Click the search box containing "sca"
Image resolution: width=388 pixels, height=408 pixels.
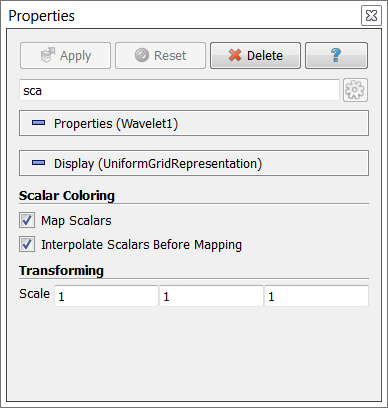[179, 90]
